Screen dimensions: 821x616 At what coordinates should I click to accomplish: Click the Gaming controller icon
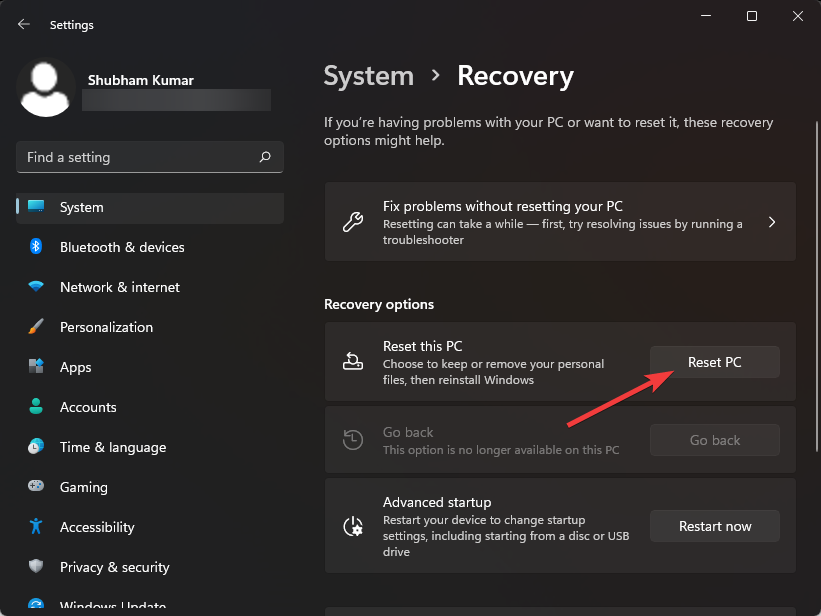pyautogui.click(x=36, y=486)
